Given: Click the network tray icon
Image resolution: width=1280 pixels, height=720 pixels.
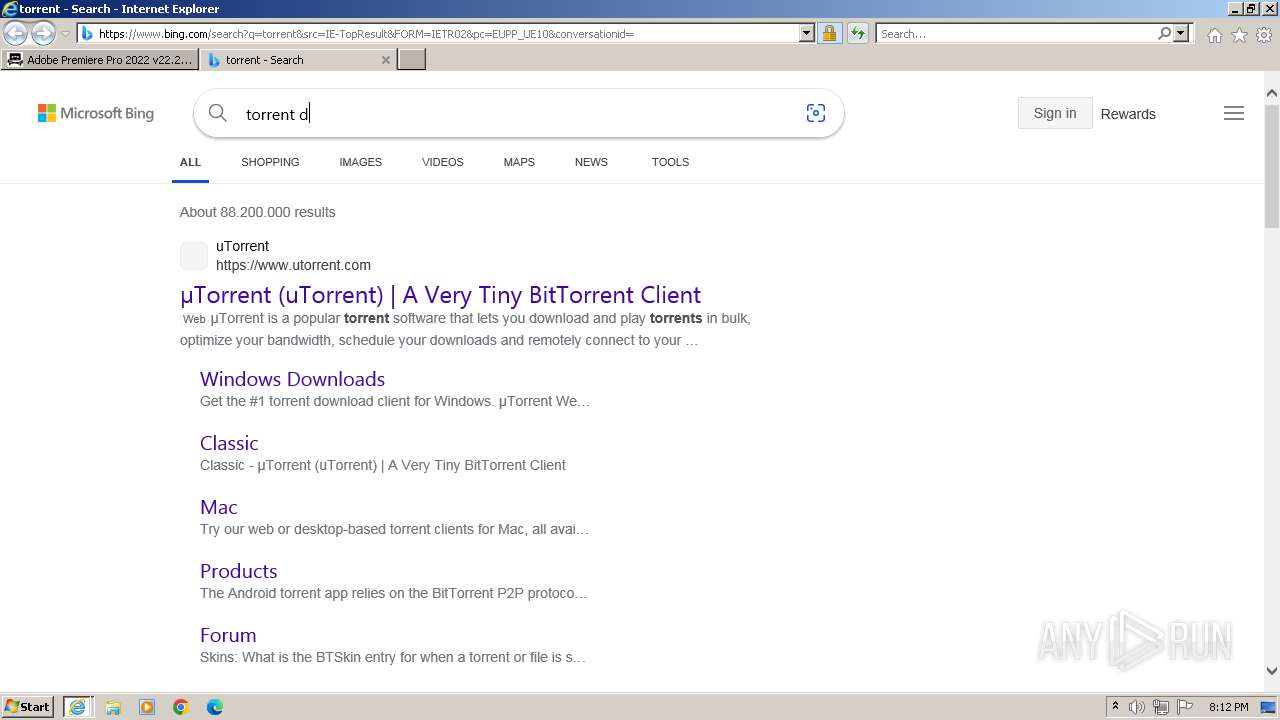Looking at the screenshot, I should click(1161, 707).
